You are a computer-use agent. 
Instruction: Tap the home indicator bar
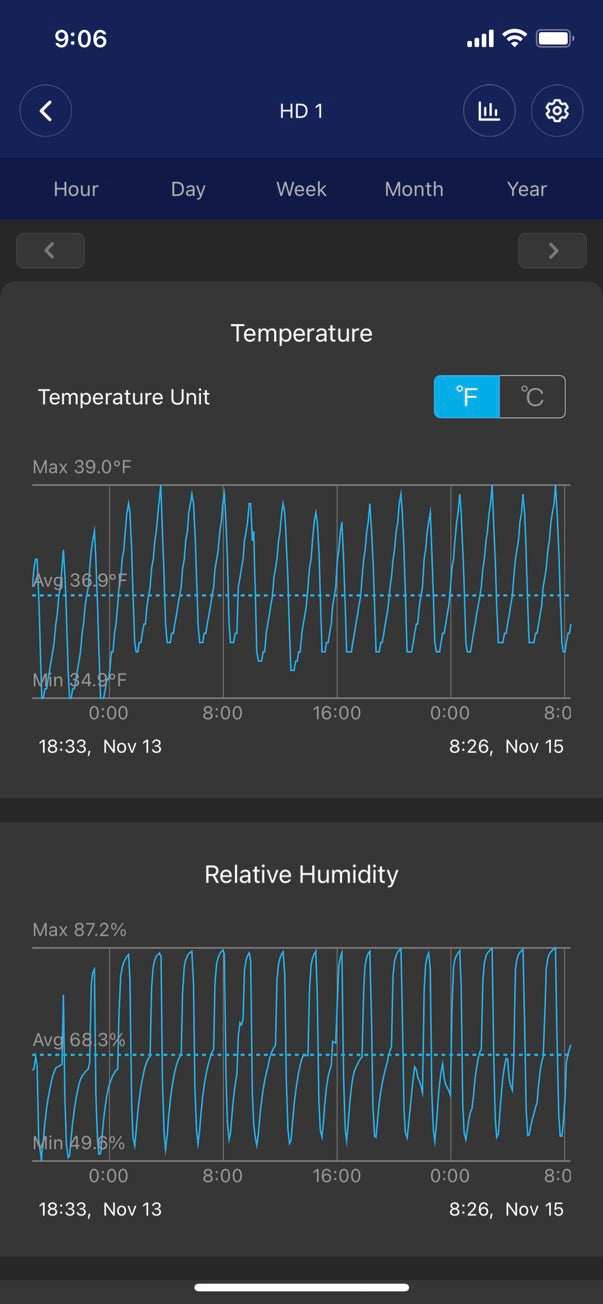[301, 1287]
